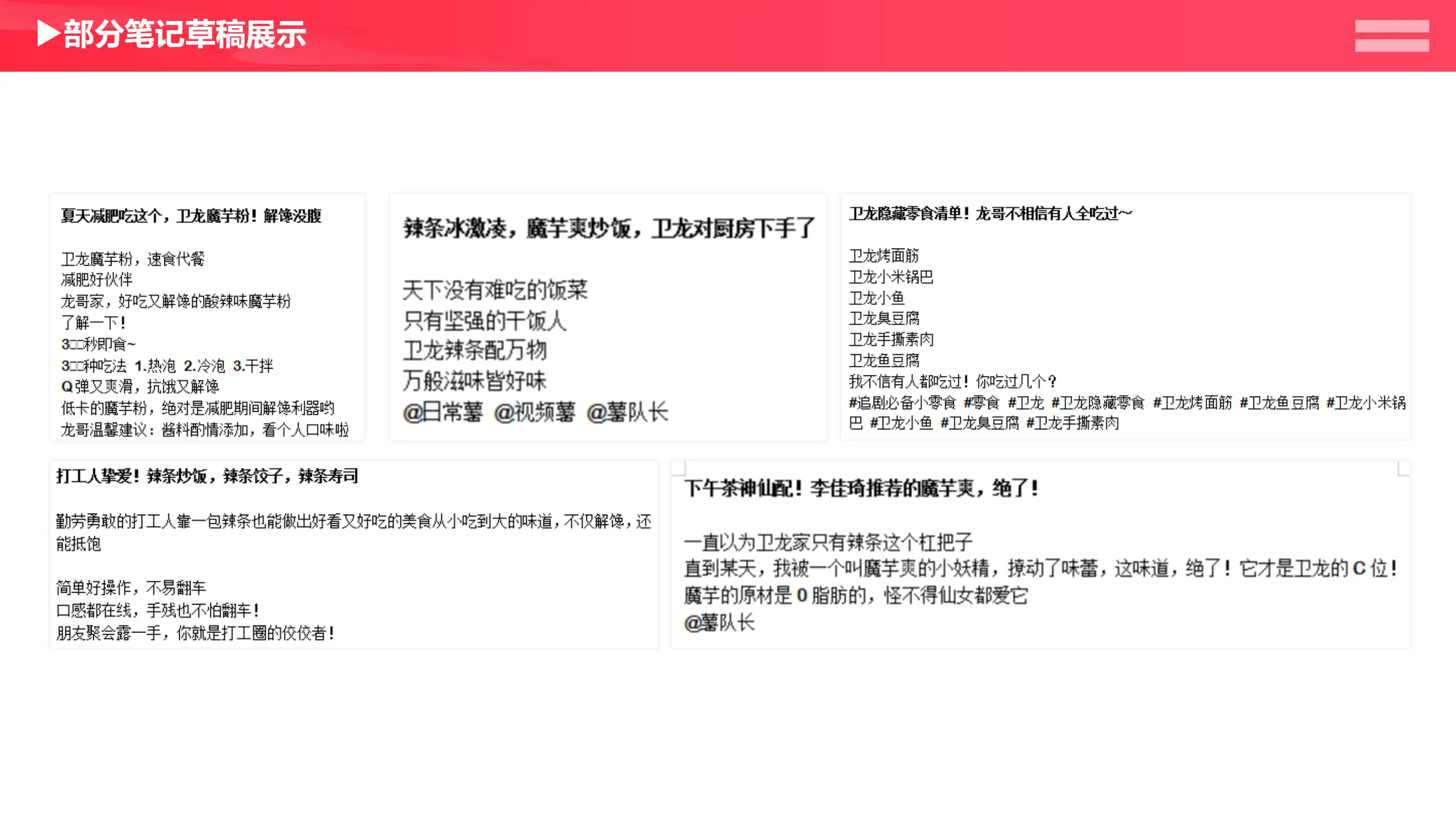Click the paragraph starting 勤劳勇敢的打工人
This screenshot has height=819, width=1456.
tap(354, 532)
